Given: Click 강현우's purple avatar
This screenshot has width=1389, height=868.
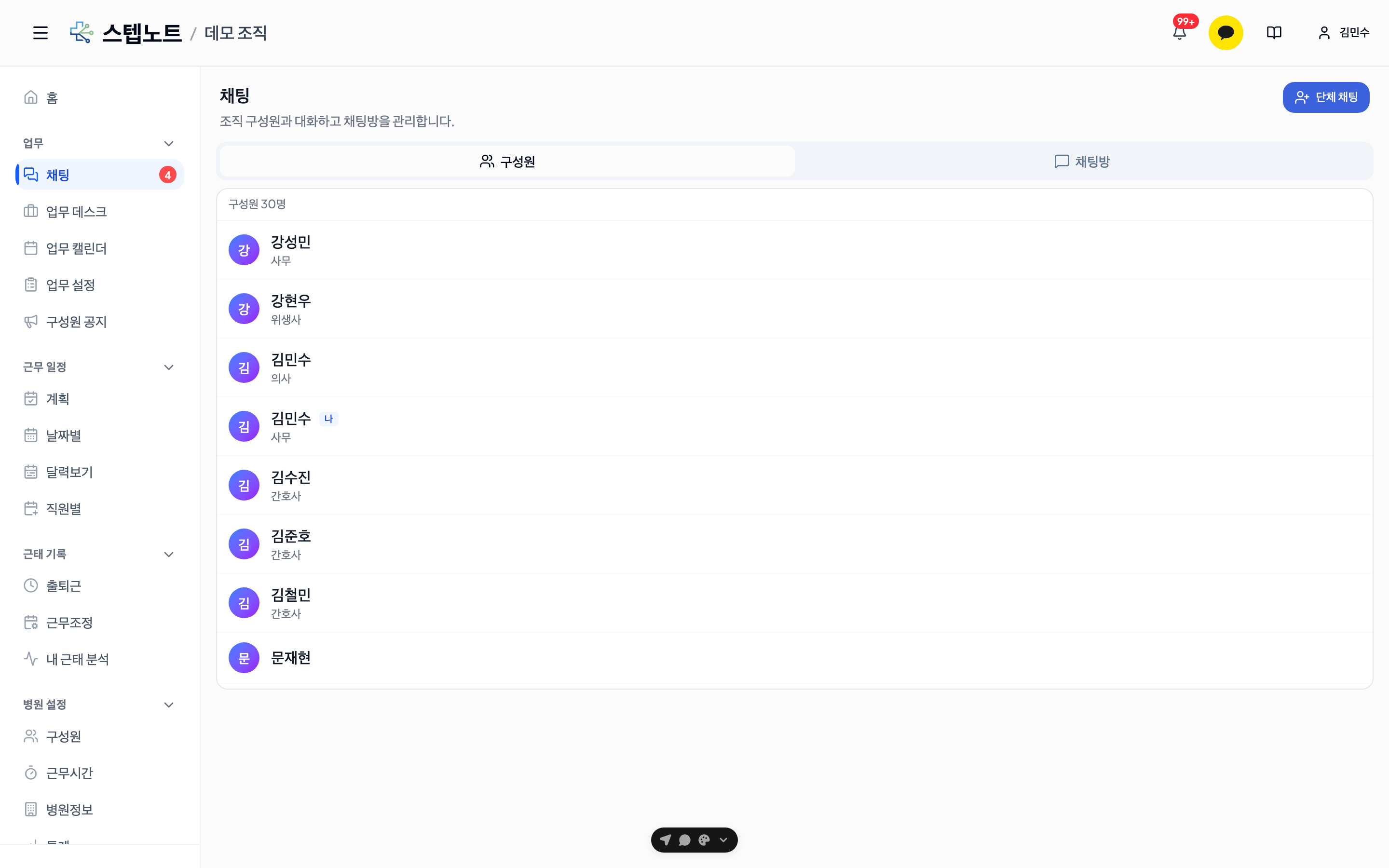Looking at the screenshot, I should pyautogui.click(x=244, y=309).
